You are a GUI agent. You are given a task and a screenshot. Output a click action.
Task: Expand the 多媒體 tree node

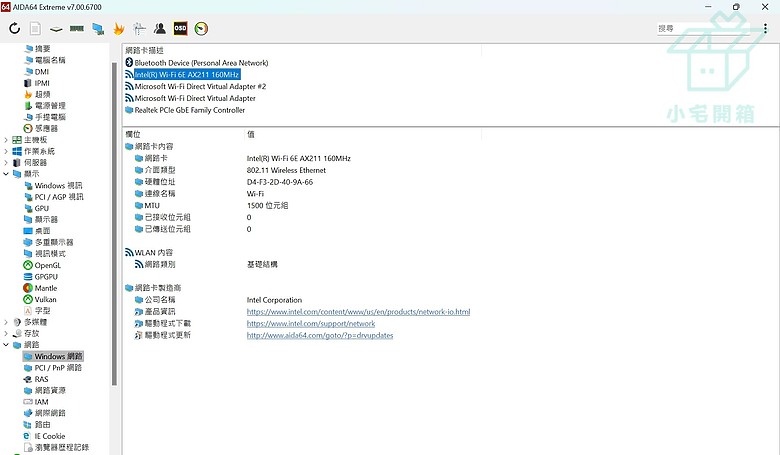(5, 322)
